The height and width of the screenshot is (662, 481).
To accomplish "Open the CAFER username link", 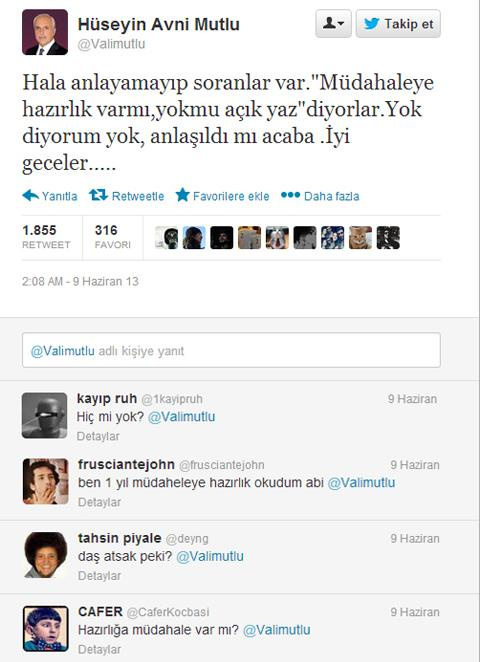I will coord(100,611).
